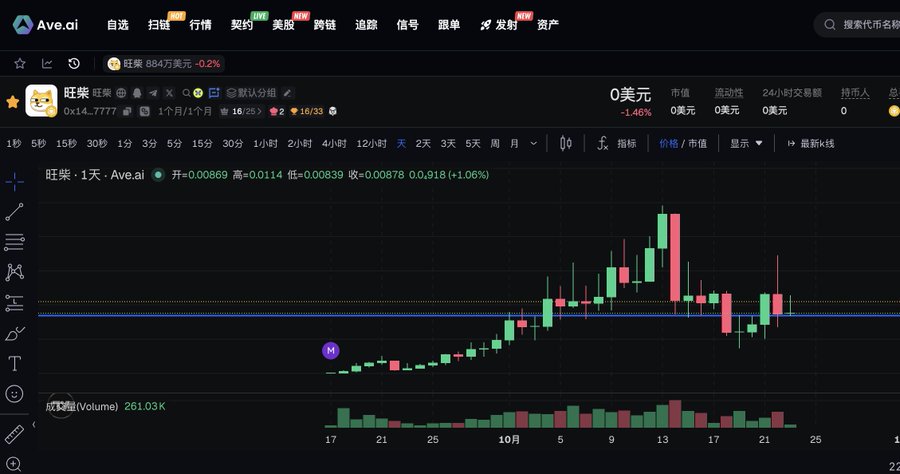Screen dimensions: 900x474
Task: Click the magnifier search icon beside token name
Action: [186, 92]
